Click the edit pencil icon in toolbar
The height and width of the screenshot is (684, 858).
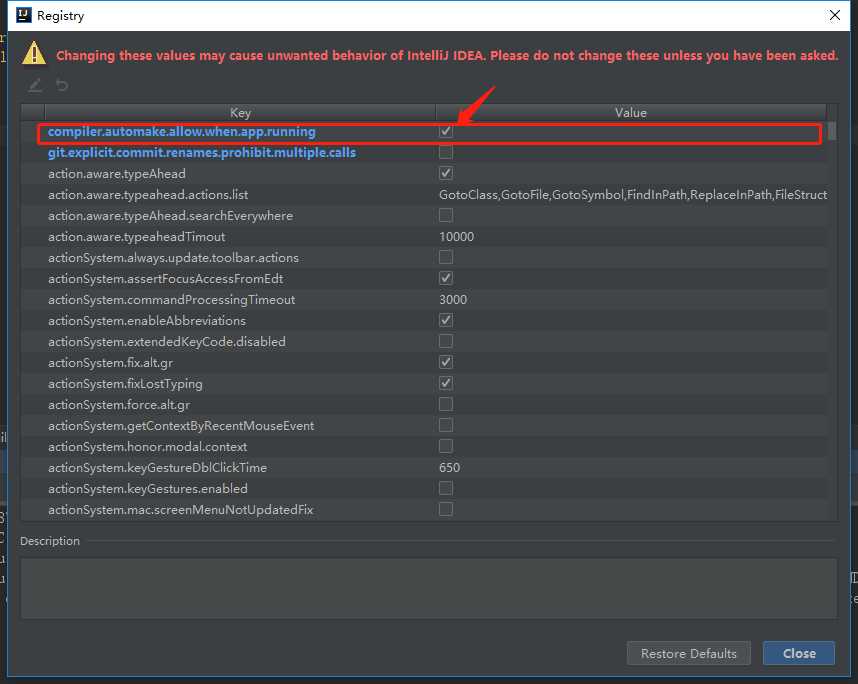(35, 85)
